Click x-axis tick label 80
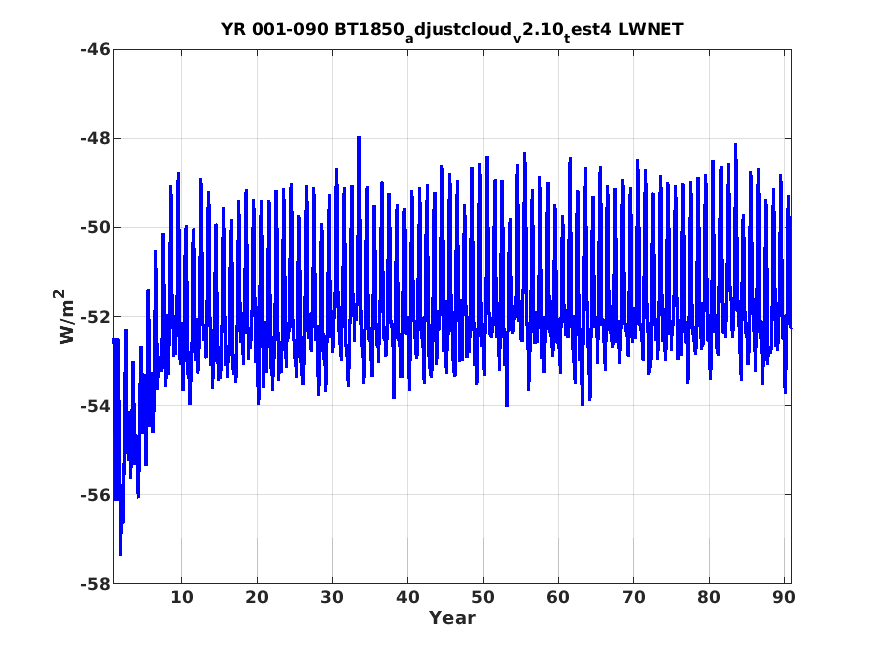Viewport: 875px width, 656px height. click(709, 597)
